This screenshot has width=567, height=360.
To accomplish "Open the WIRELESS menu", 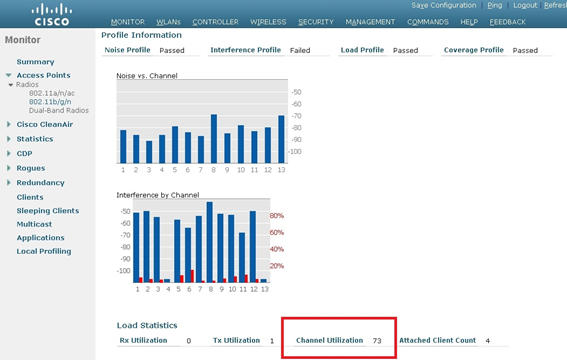I will tap(268, 22).
